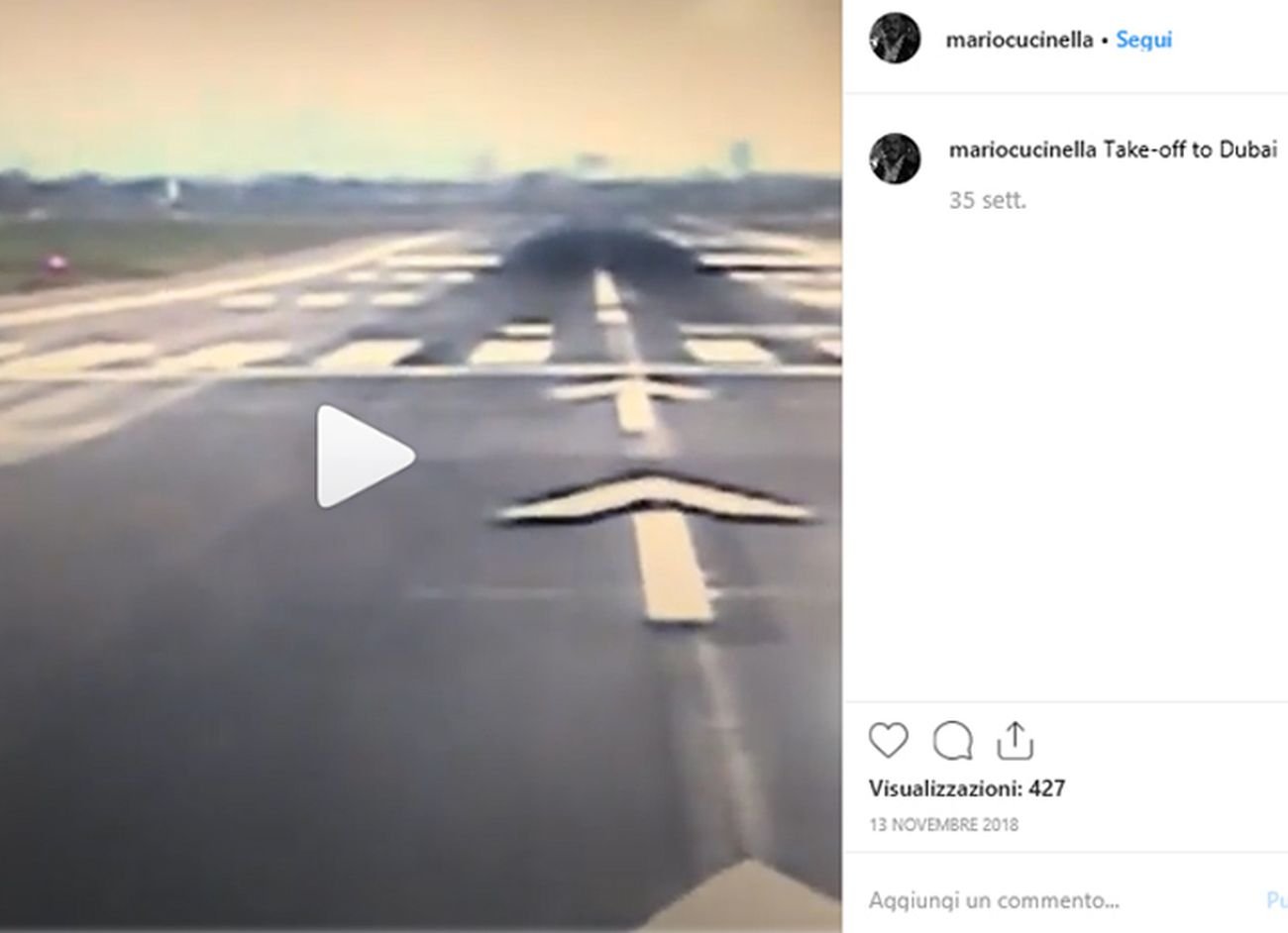Follow the account via the Segui link
Screen dimensions: 1288x933
(1143, 40)
